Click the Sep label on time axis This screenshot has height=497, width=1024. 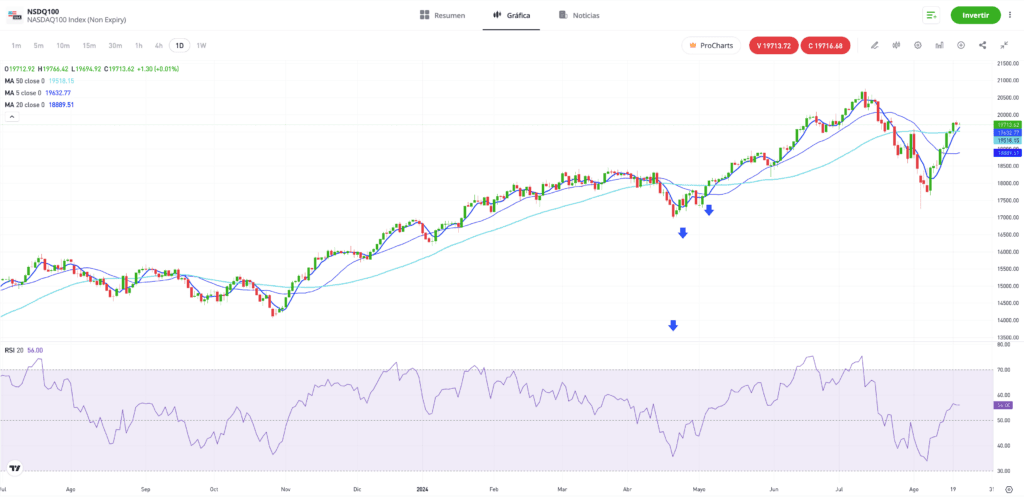coord(146,489)
